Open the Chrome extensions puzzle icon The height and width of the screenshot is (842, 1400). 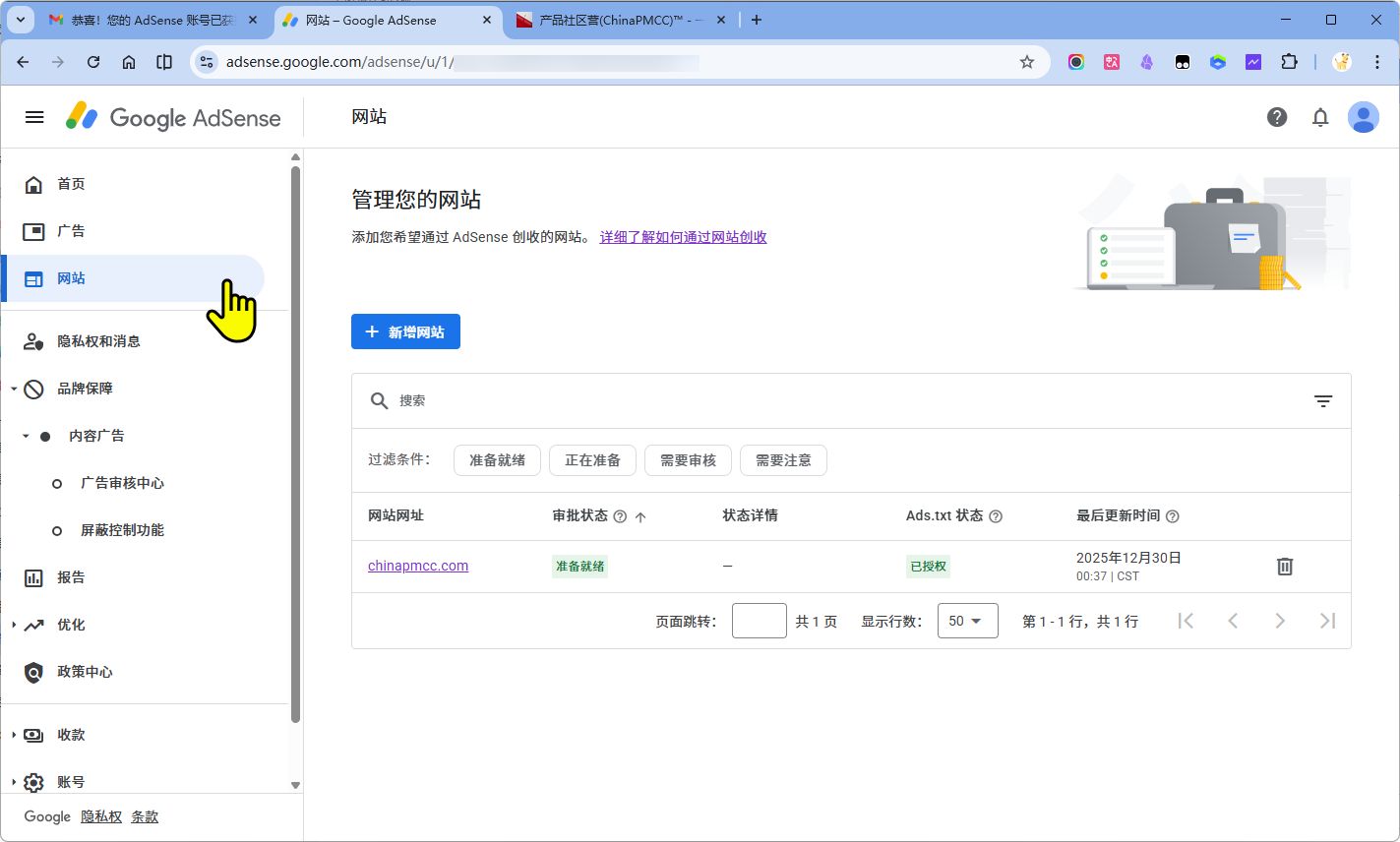click(1289, 62)
